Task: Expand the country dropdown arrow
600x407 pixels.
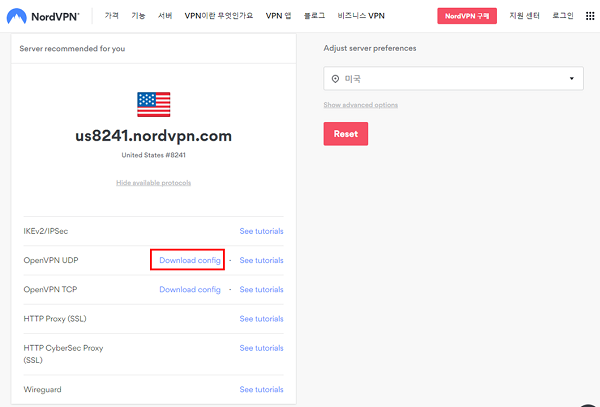Action: pyautogui.click(x=572, y=78)
